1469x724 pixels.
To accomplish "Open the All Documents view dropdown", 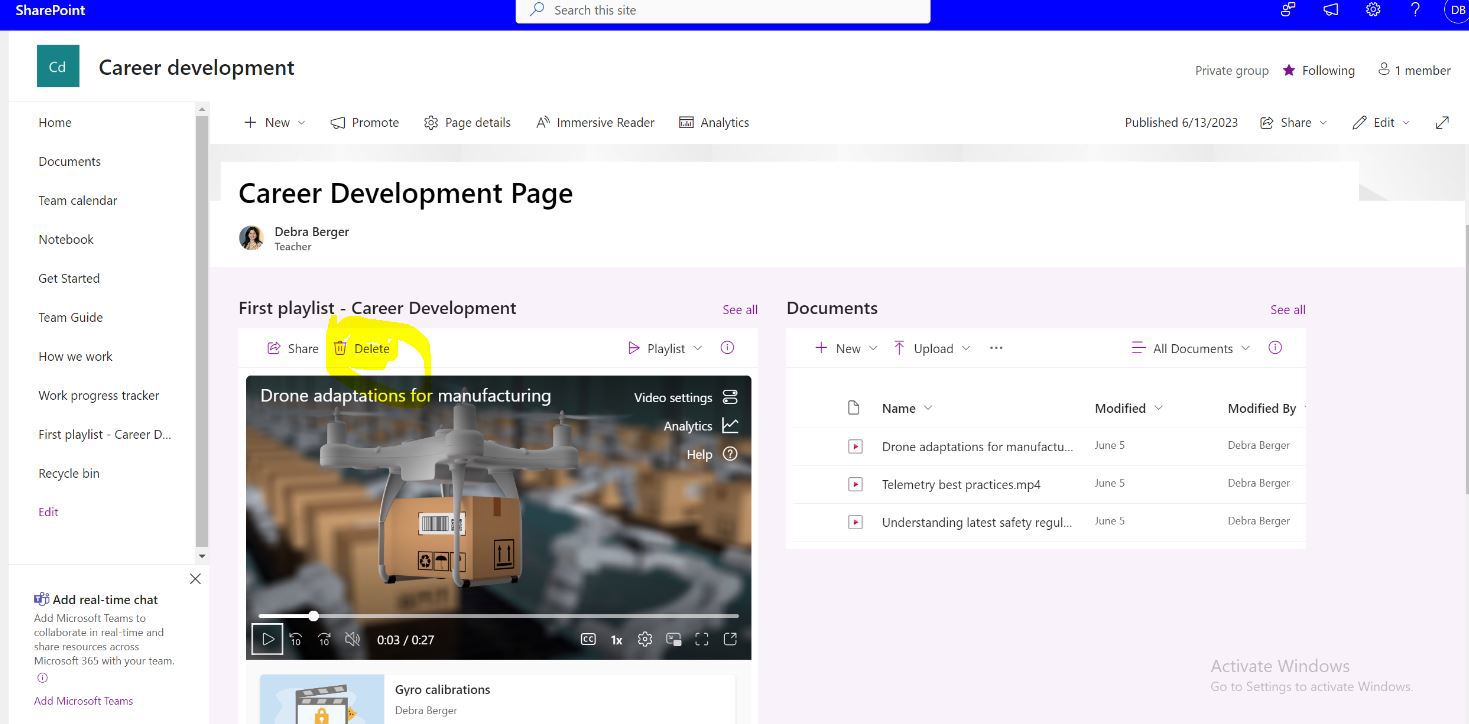I will (1190, 348).
